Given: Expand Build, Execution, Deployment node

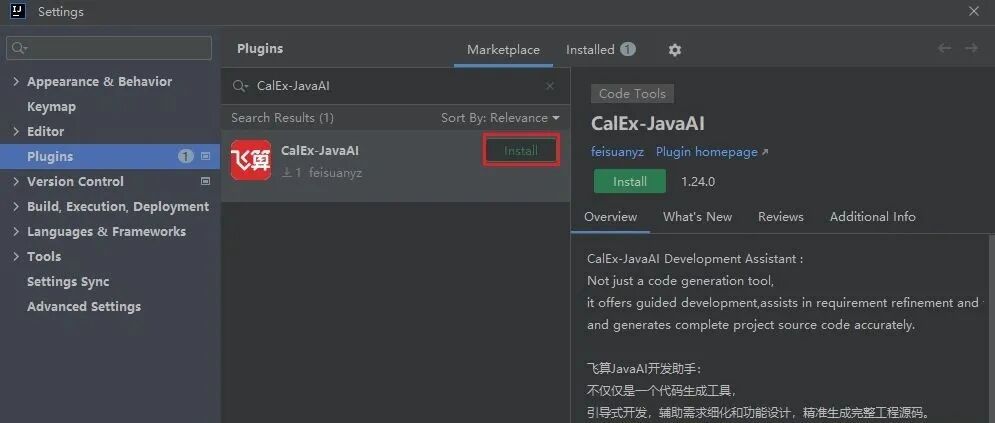Looking at the screenshot, I should point(16,206).
